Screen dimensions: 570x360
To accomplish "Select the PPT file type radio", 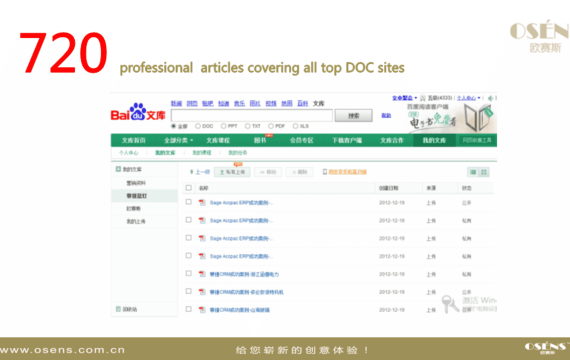I will click(224, 126).
